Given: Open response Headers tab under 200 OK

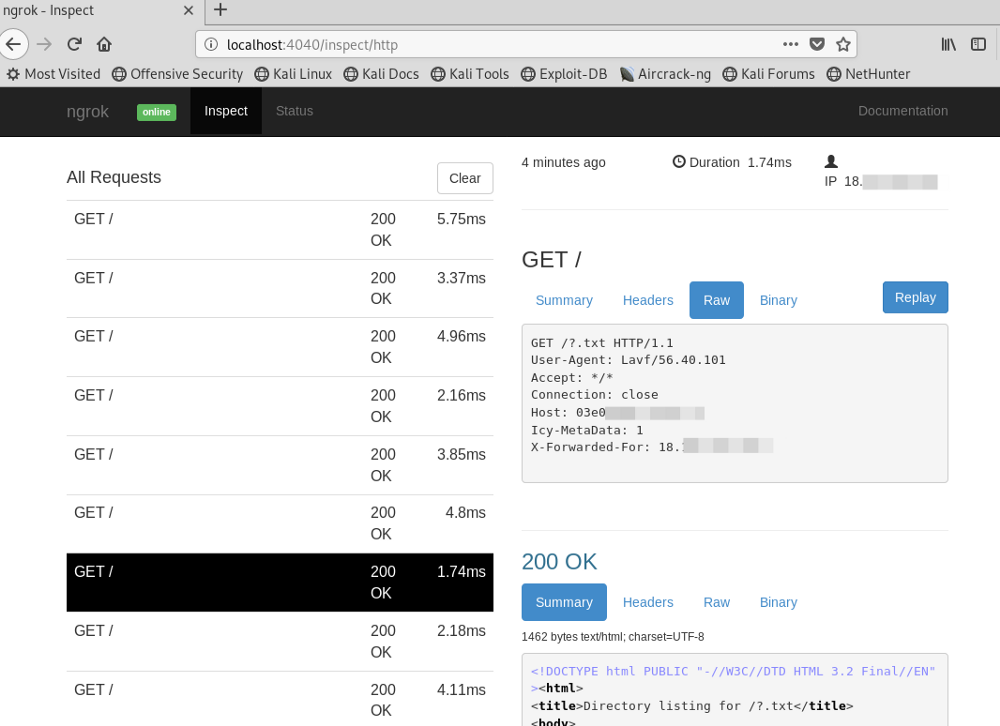Looking at the screenshot, I should [648, 602].
